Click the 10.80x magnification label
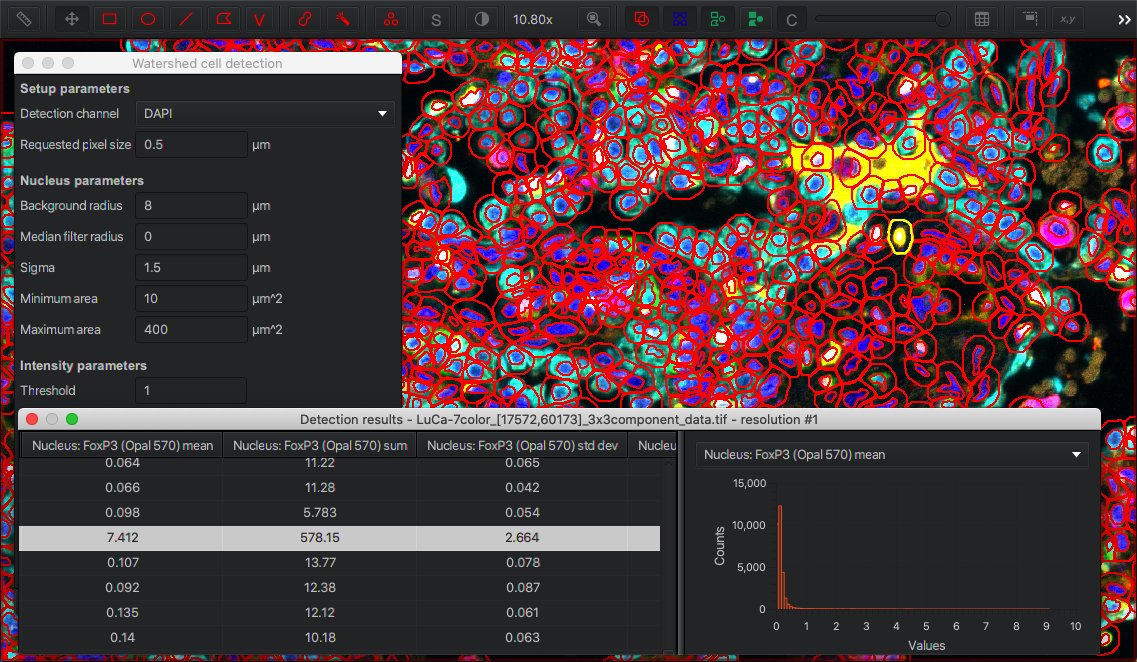 click(x=533, y=20)
